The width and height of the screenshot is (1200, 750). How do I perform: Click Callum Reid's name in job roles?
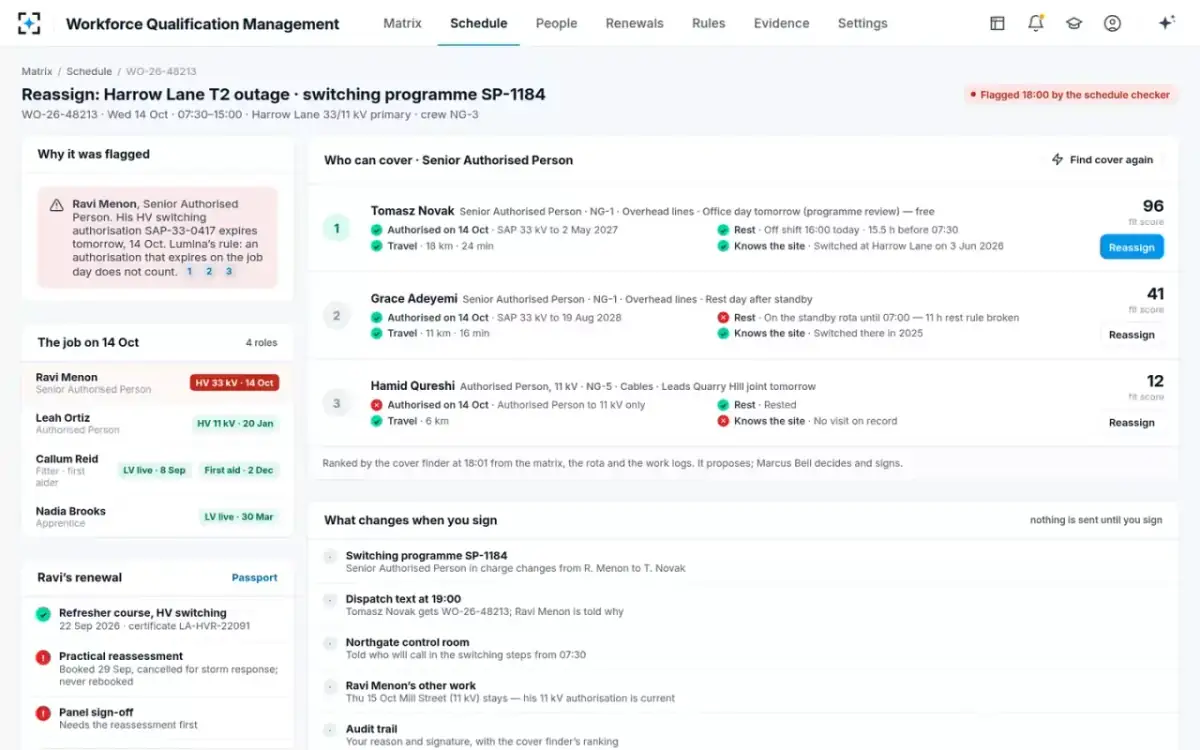(67, 459)
